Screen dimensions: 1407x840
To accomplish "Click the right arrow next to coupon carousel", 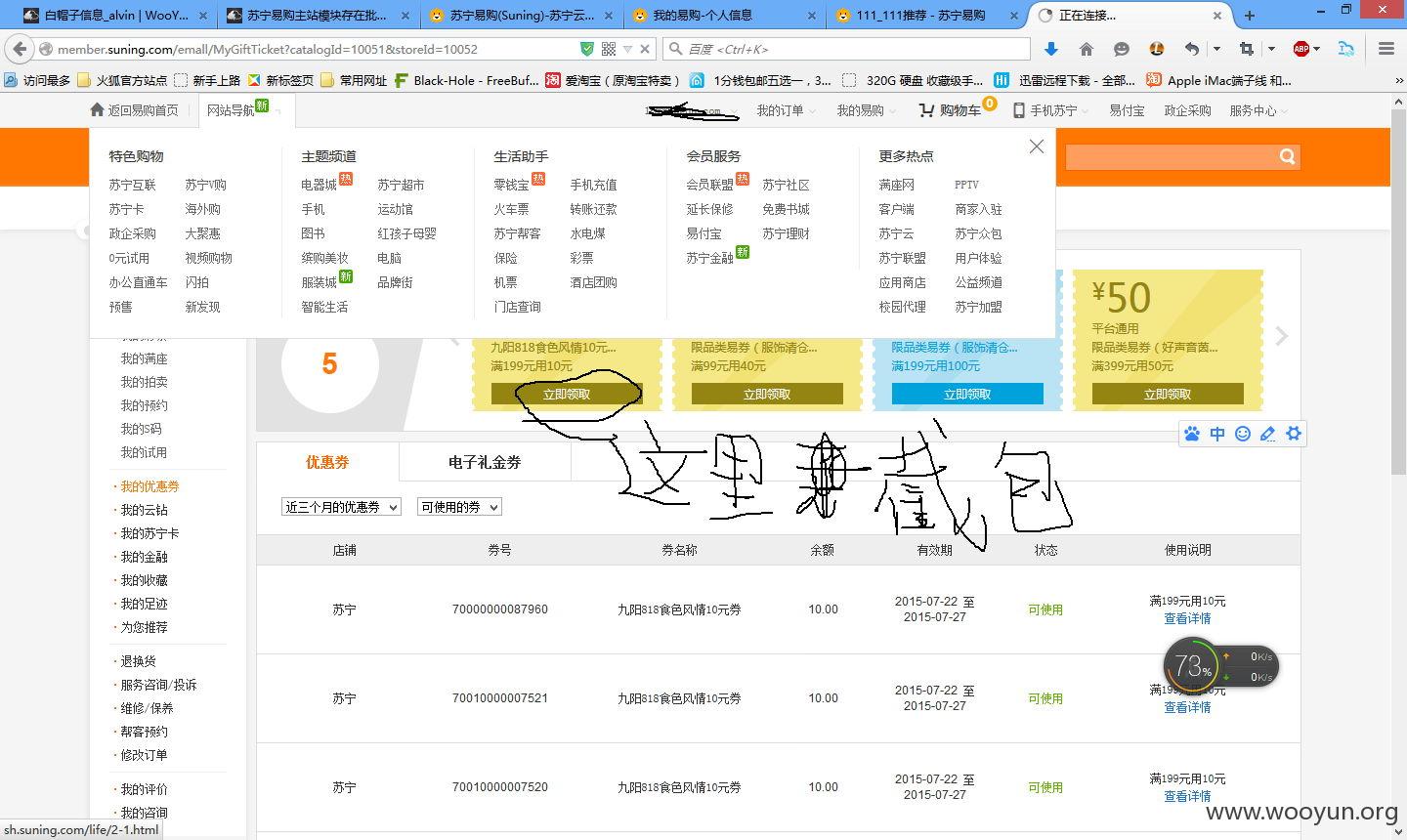I will (x=1282, y=336).
